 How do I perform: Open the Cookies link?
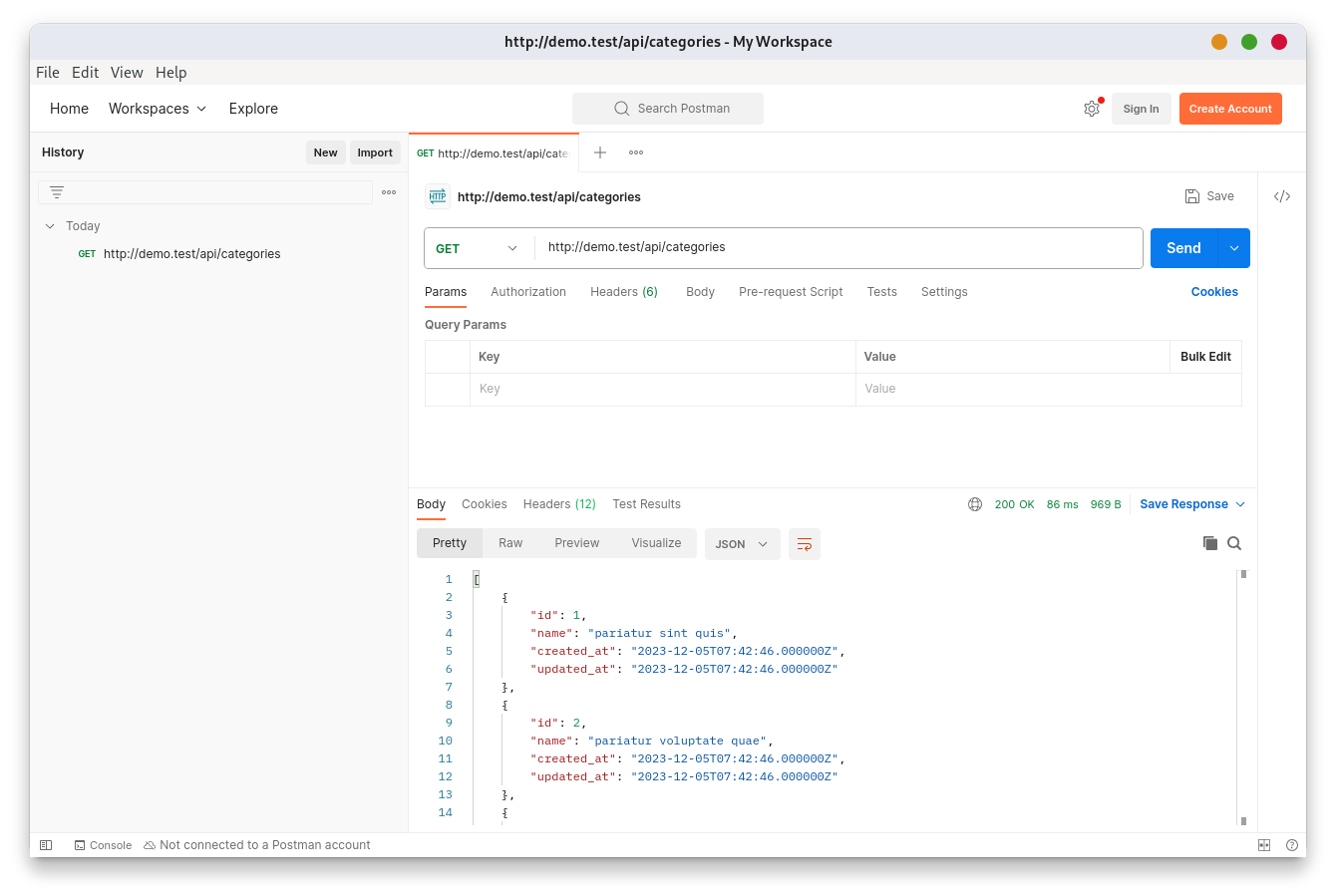[x=1214, y=292]
